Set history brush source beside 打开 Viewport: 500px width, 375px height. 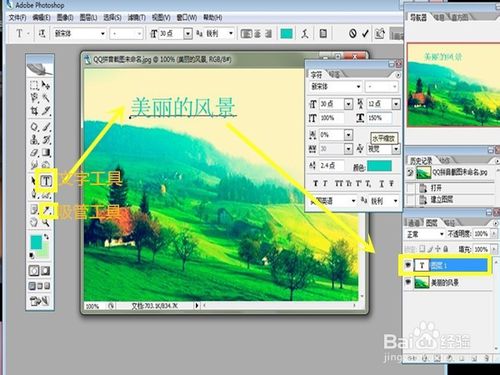(x=410, y=188)
